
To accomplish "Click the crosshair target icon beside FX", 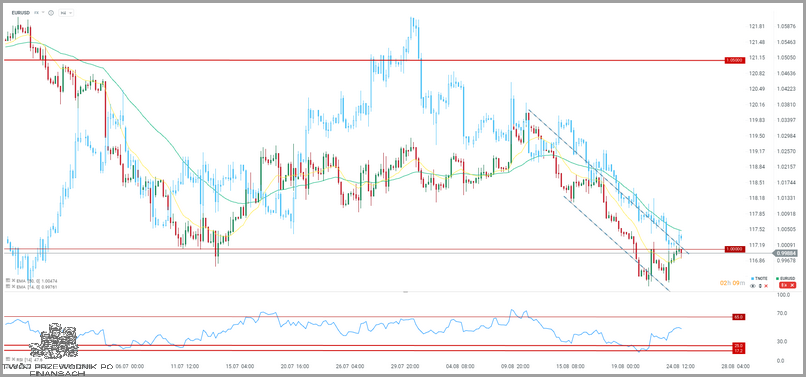I will [51, 13].
